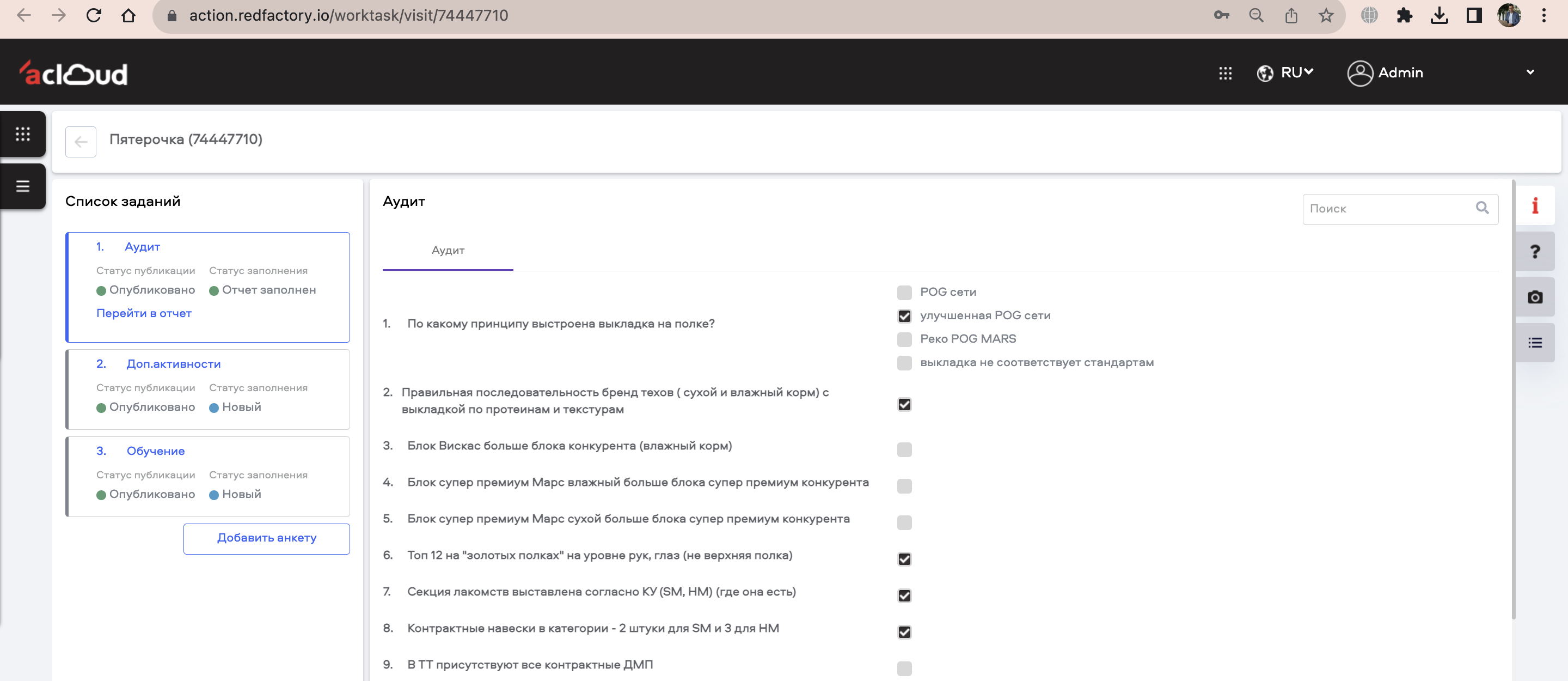Check the POG сети option
Image resolution: width=1568 pixels, height=681 pixels.
click(904, 293)
